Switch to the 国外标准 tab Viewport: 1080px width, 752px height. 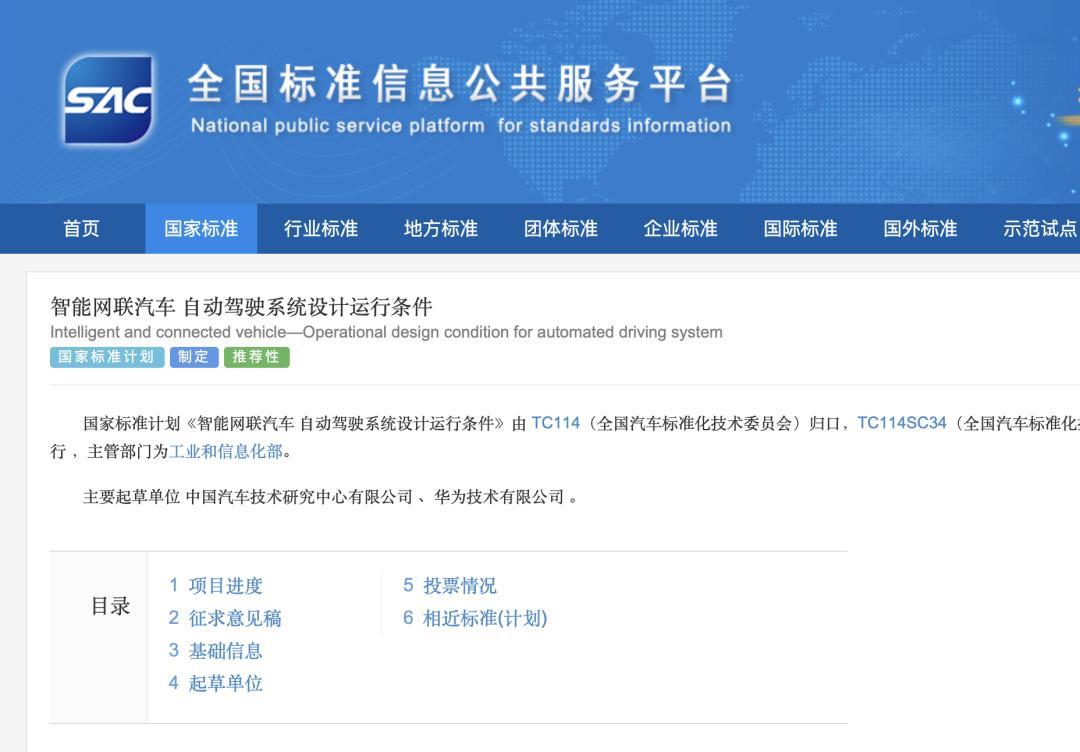[x=920, y=229]
